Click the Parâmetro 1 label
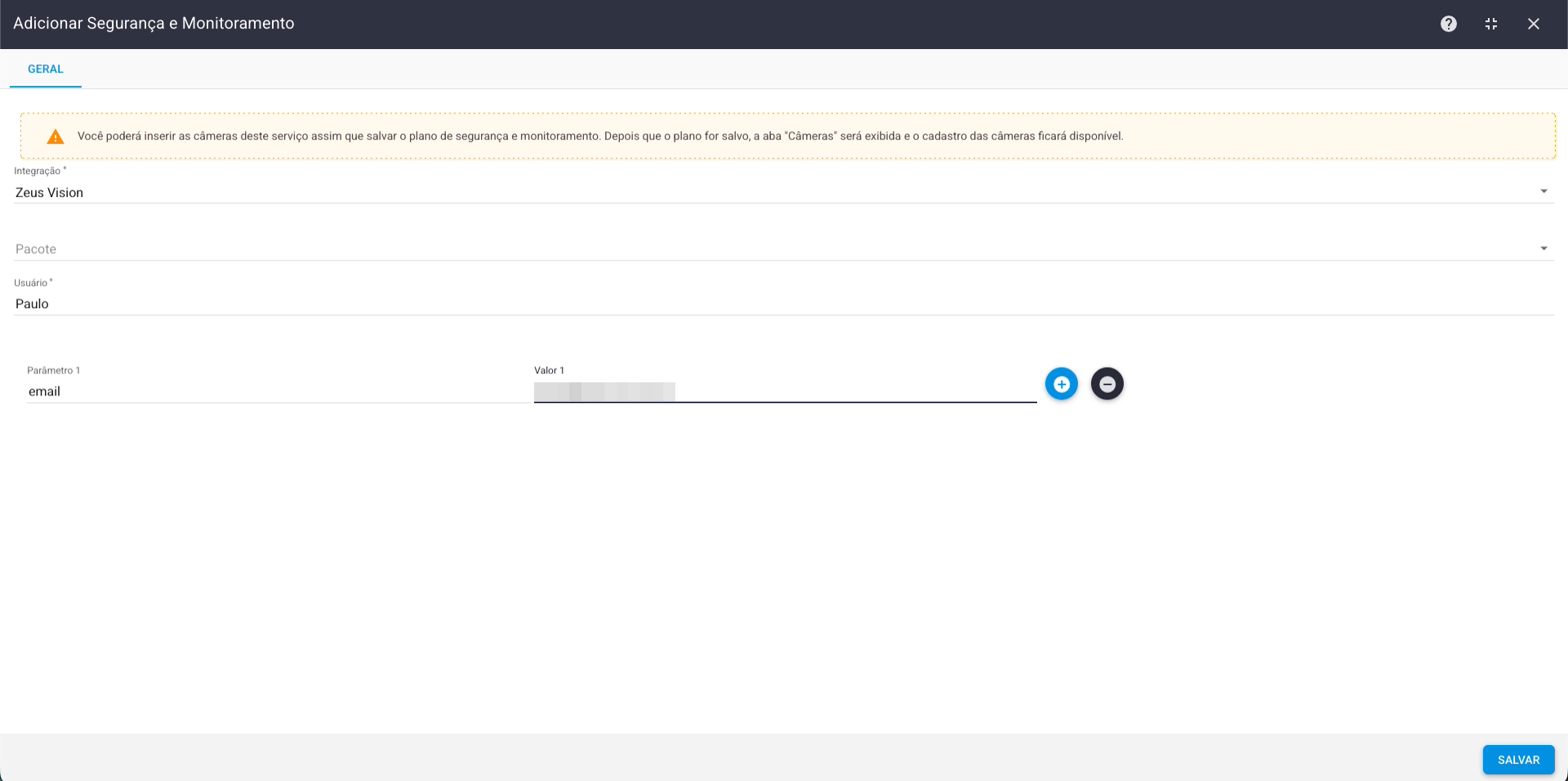Screen dimensions: 1568x781 (x=53, y=371)
